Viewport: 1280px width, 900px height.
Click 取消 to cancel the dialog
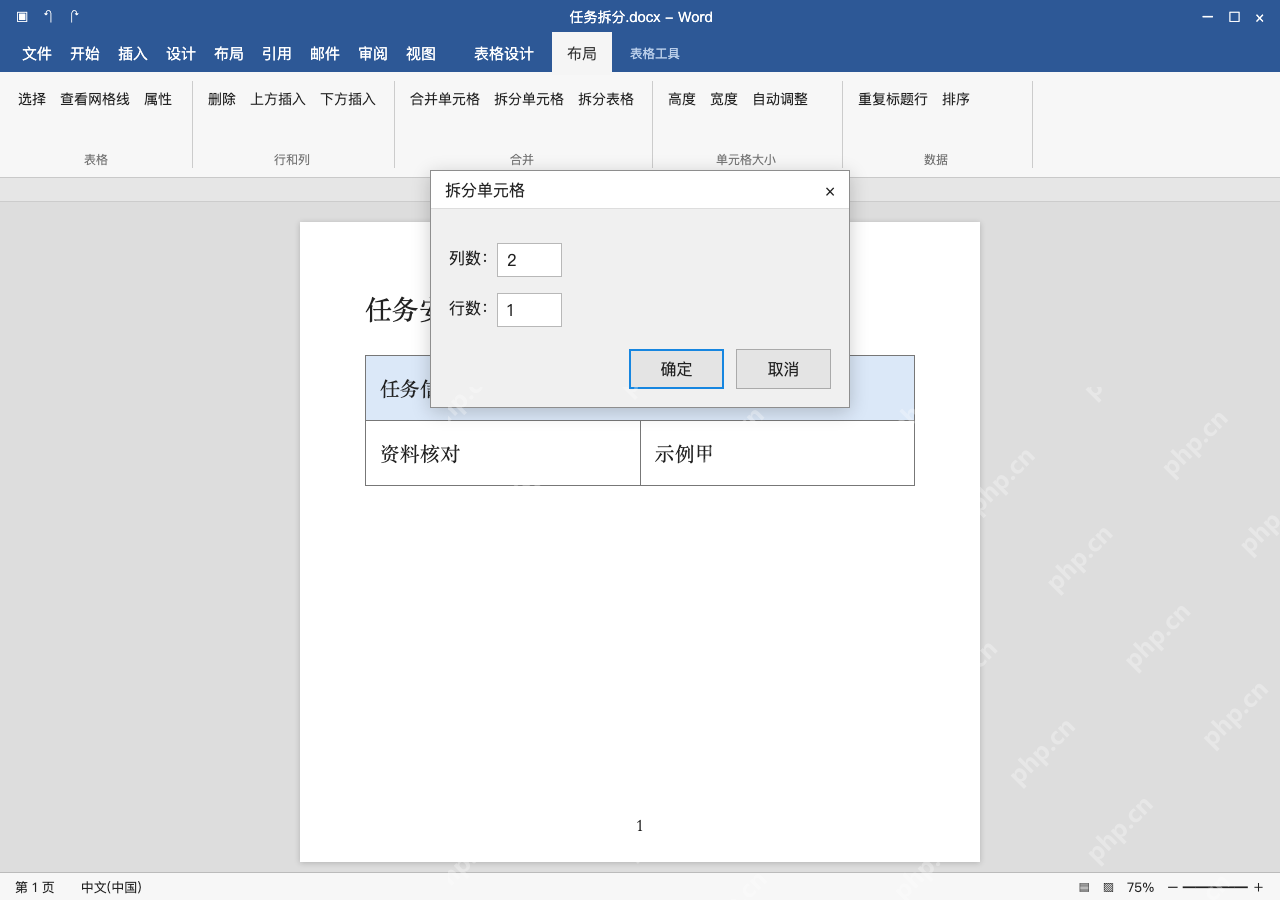point(783,369)
